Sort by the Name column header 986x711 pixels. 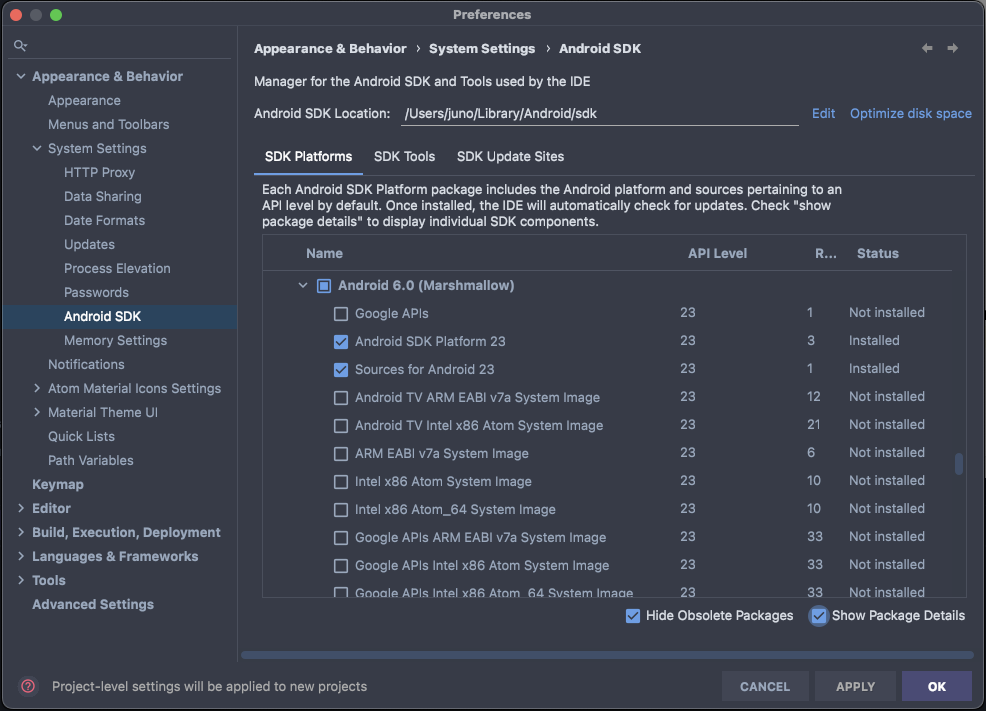[324, 253]
